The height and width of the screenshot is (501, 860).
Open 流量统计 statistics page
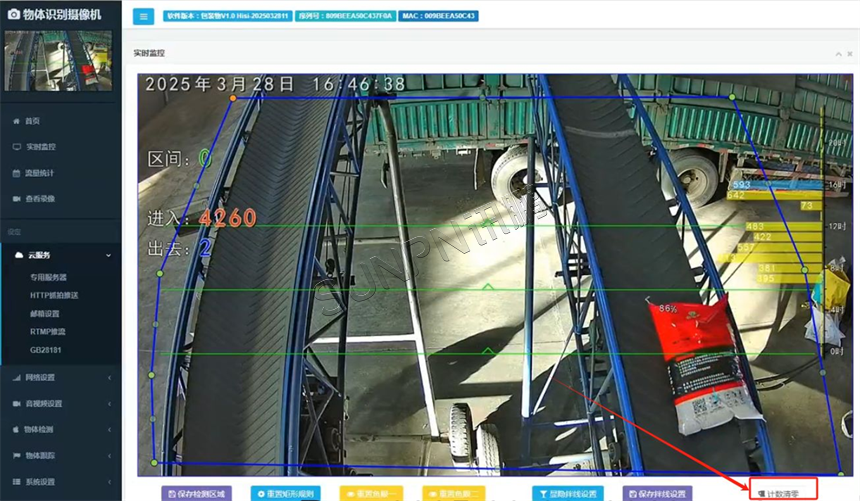pyautogui.click(x=40, y=173)
